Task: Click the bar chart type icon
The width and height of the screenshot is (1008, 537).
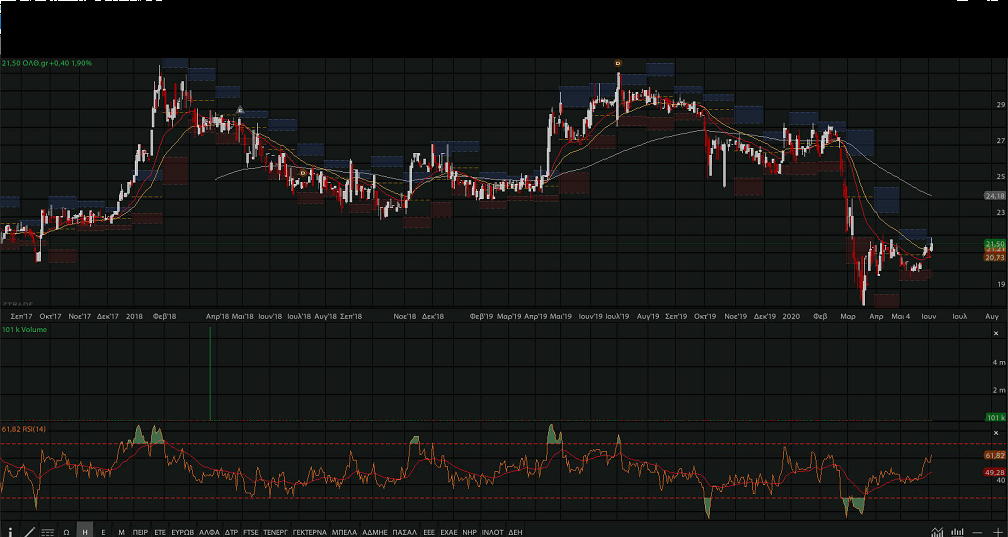Action: (x=958, y=531)
